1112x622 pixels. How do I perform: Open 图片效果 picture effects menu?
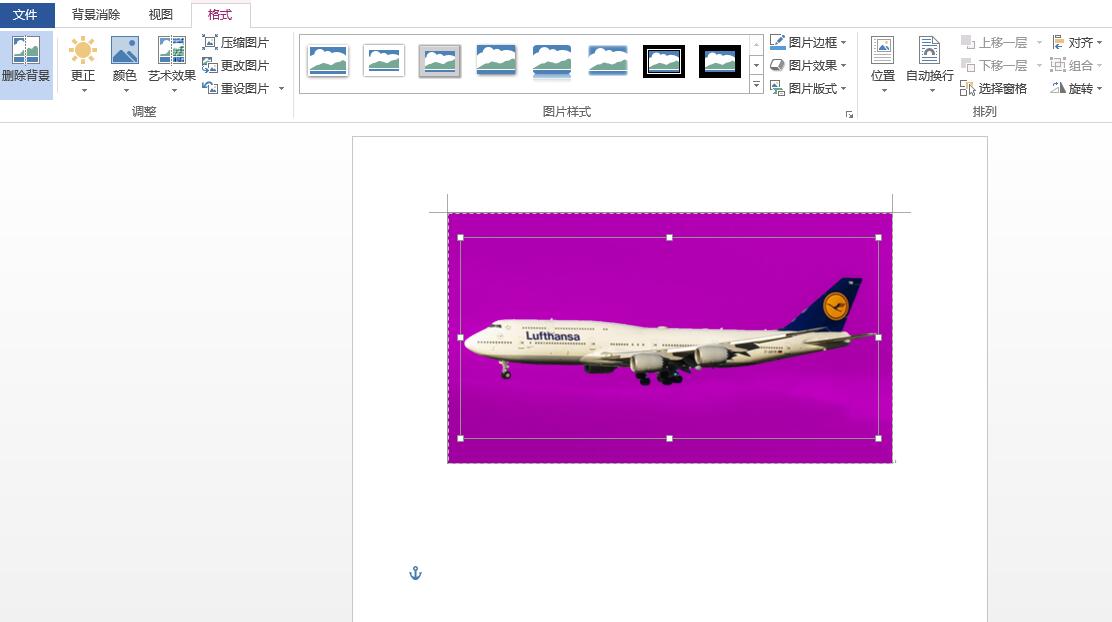808,65
